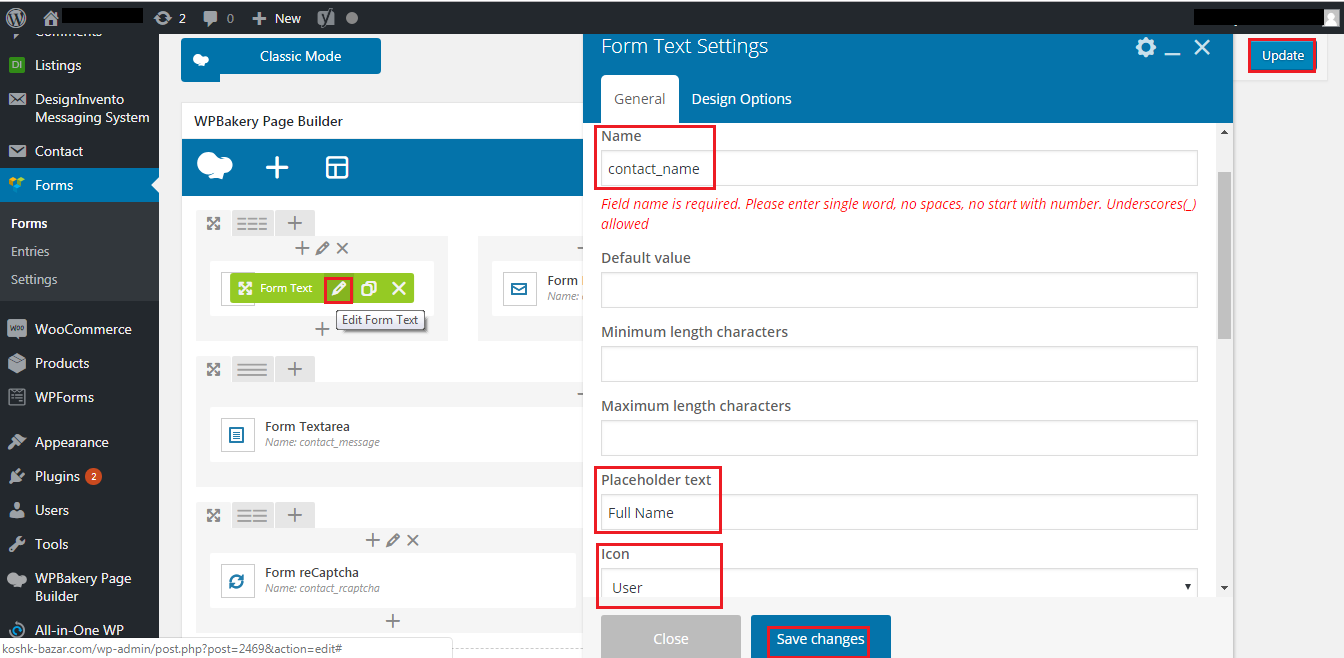Click the move handle of the Form reCaptcha row
Image resolution: width=1344 pixels, height=658 pixels.
[x=213, y=515]
